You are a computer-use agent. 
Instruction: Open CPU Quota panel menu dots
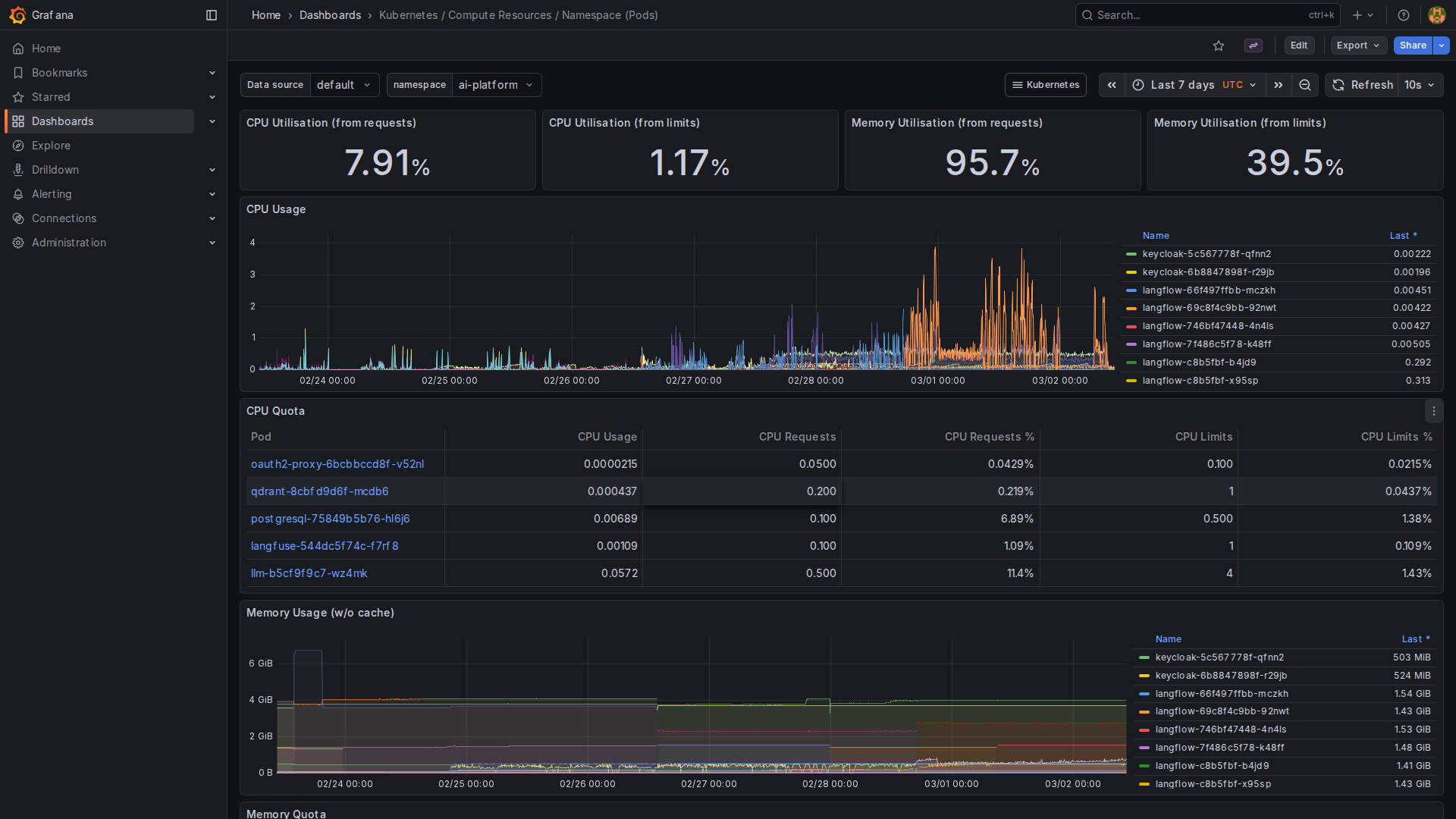(x=1433, y=411)
